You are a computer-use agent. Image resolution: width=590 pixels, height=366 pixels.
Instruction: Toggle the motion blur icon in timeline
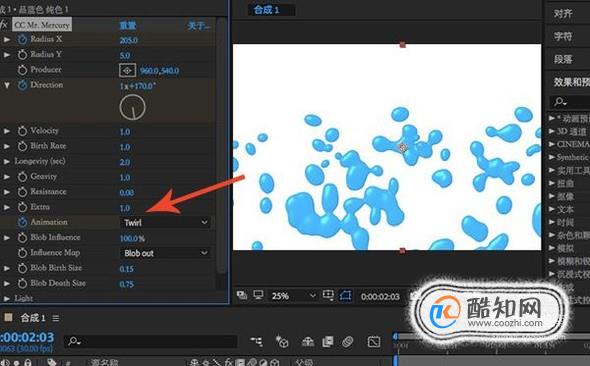click(347, 342)
